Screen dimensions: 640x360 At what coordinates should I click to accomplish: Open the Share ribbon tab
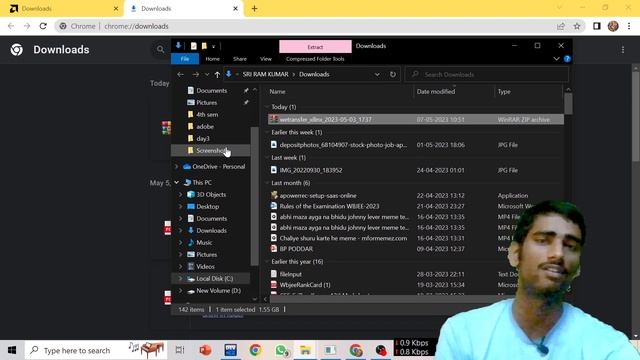coord(240,59)
